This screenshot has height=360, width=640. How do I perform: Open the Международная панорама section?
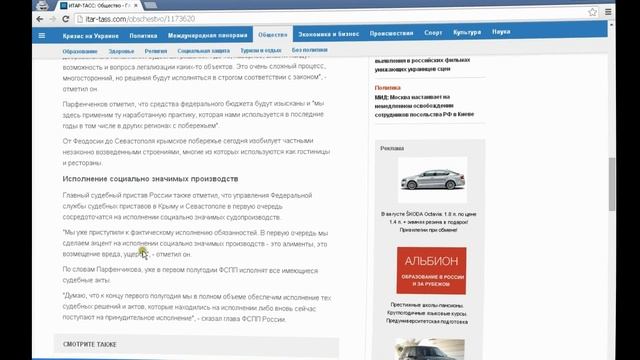[207, 36]
